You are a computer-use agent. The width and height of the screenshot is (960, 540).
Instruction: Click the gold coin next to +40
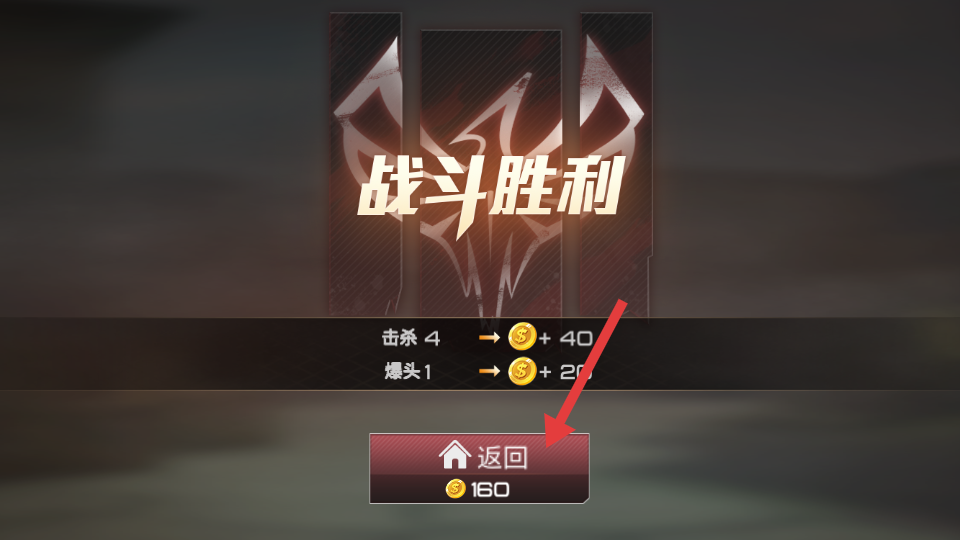[x=522, y=337]
